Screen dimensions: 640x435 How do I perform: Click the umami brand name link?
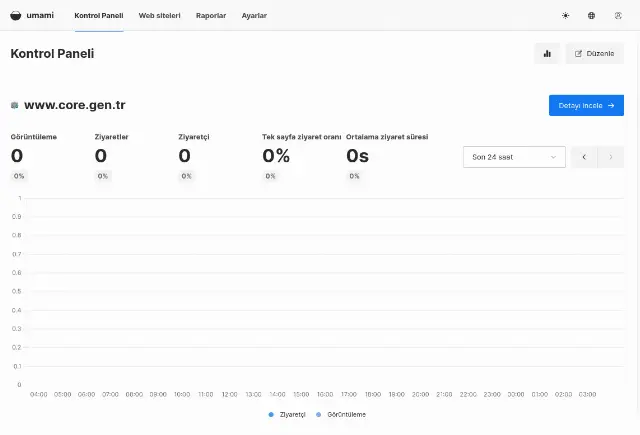point(40,16)
